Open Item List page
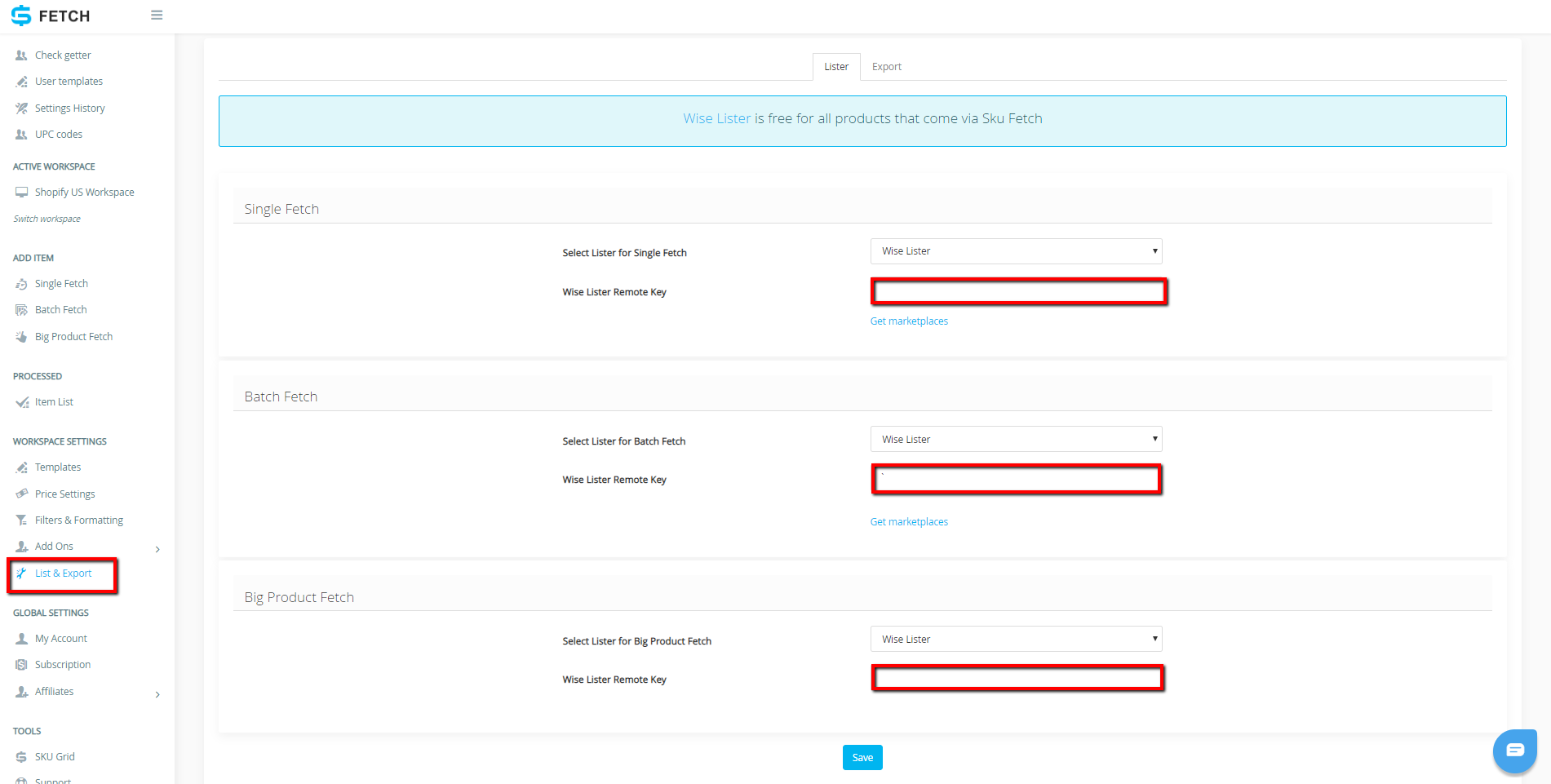This screenshot has width=1551, height=784. [54, 402]
